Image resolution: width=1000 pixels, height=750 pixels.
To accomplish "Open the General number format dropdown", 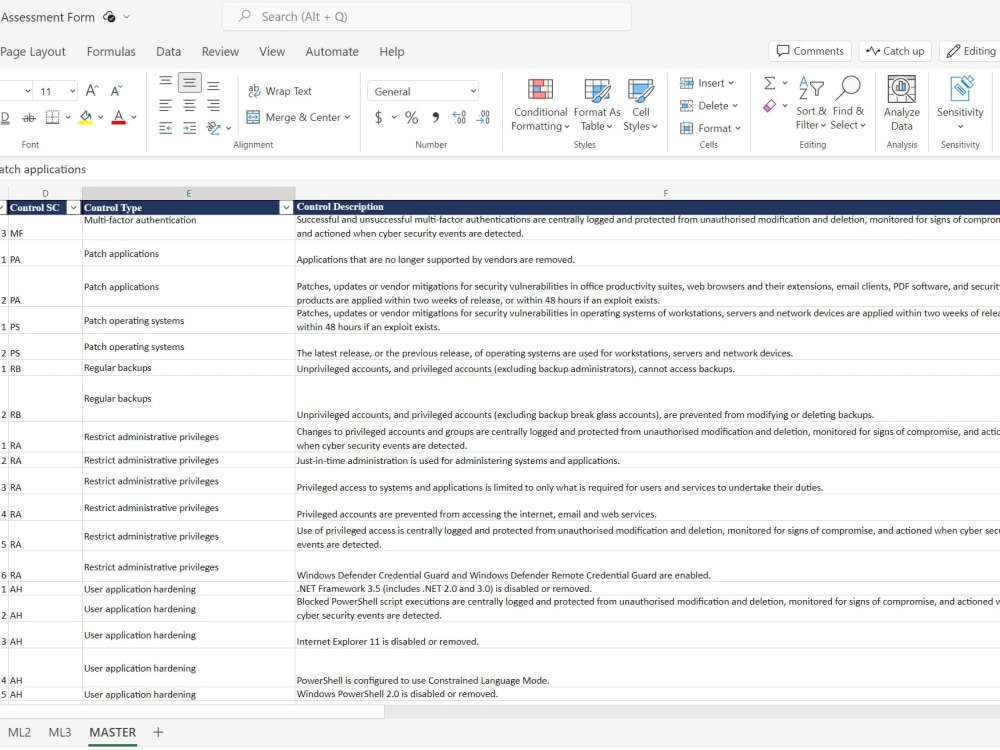I will point(470,91).
